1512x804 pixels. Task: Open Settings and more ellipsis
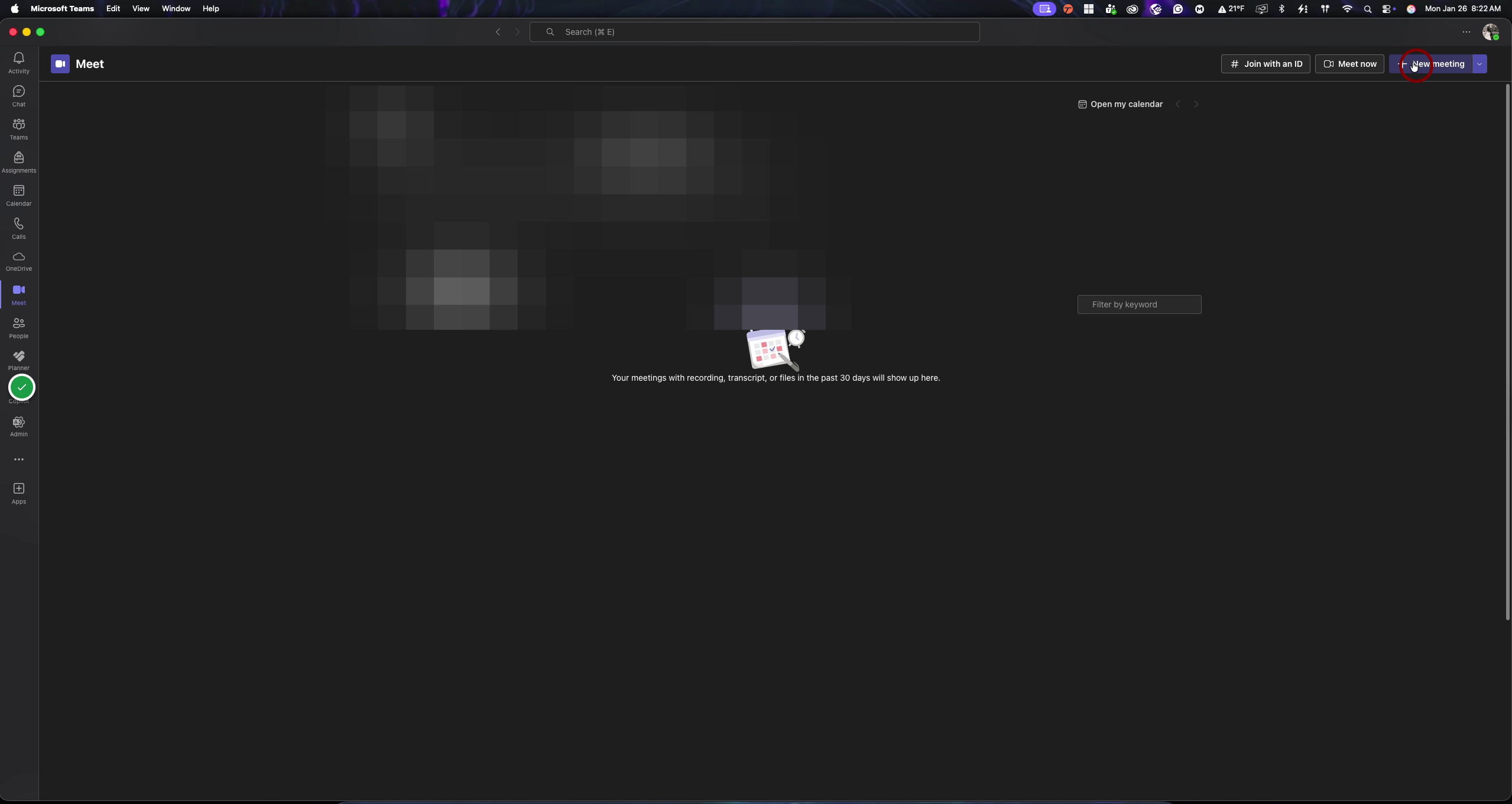[1466, 32]
